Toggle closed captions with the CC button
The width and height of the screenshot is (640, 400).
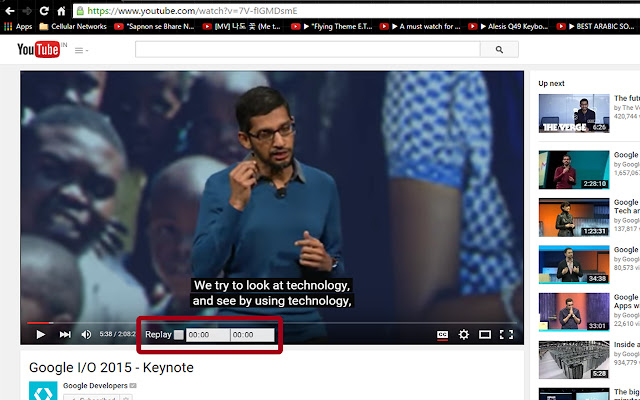tap(442, 335)
